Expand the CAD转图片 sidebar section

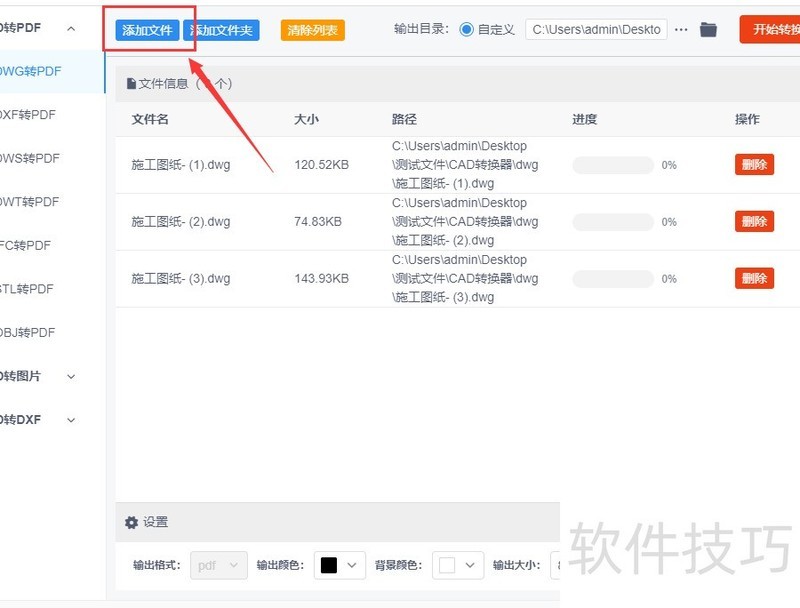coord(71,377)
